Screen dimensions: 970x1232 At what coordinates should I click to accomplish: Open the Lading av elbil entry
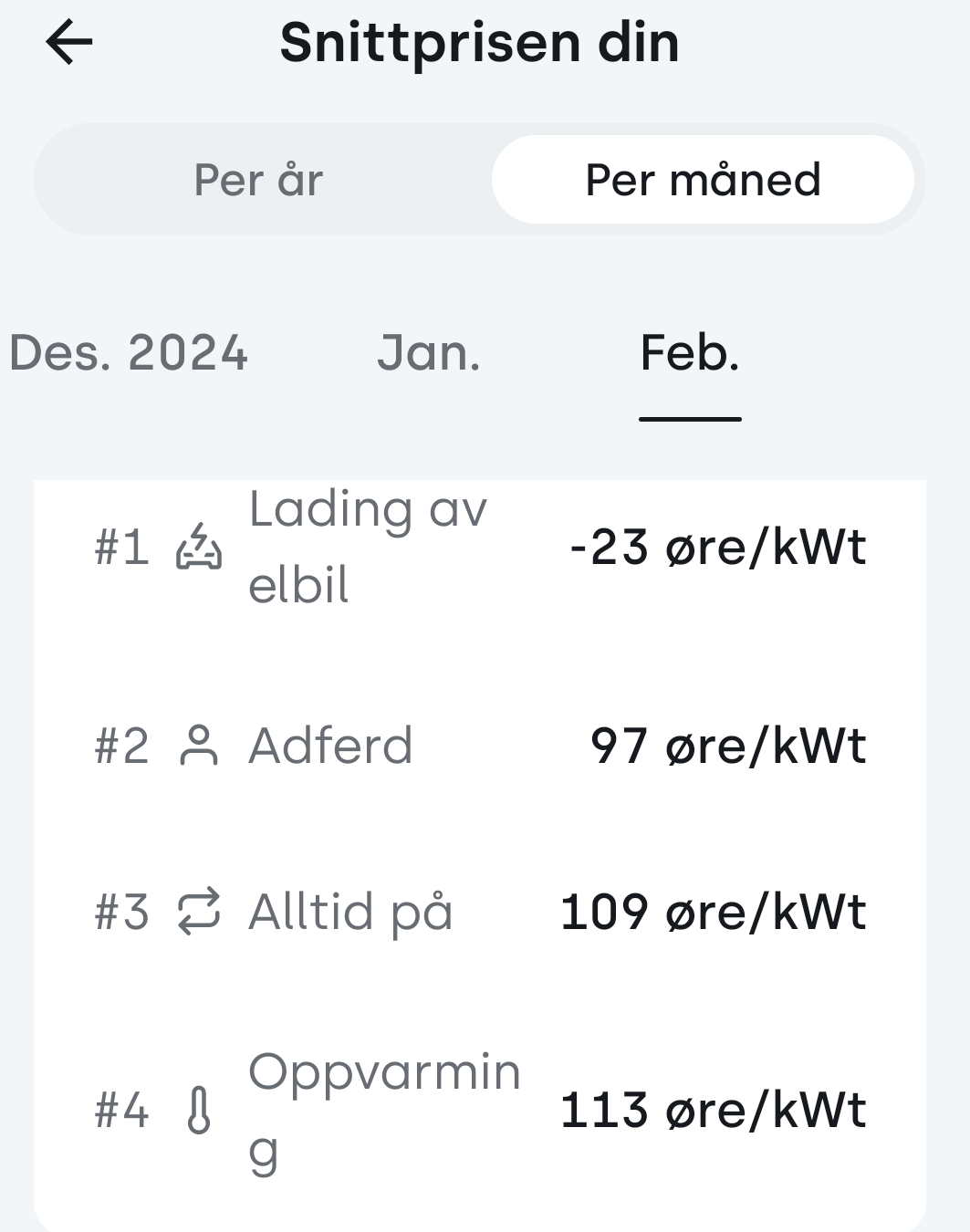pyautogui.click(x=480, y=548)
